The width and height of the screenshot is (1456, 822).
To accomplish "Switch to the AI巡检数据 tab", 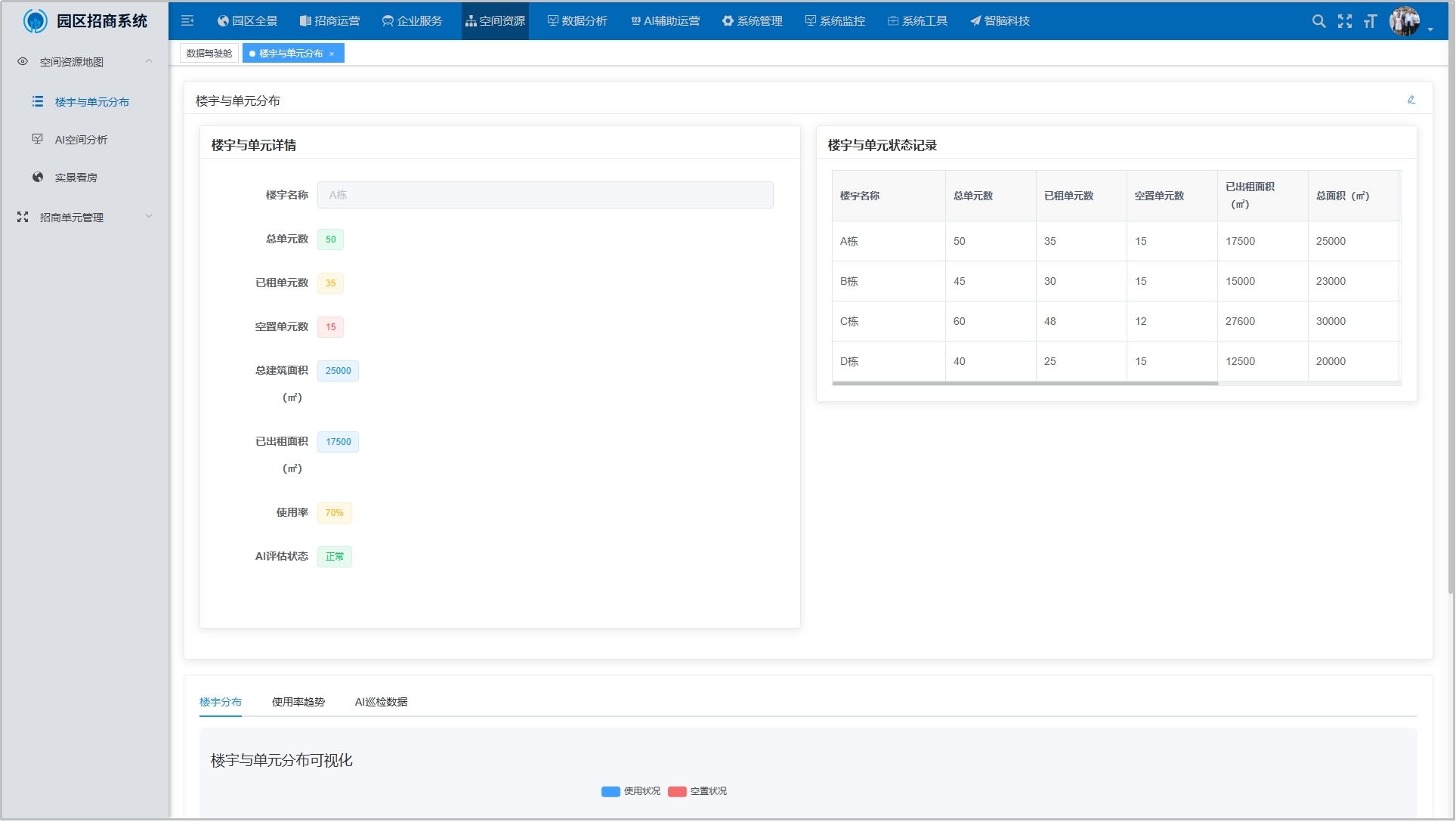I will coord(381,702).
